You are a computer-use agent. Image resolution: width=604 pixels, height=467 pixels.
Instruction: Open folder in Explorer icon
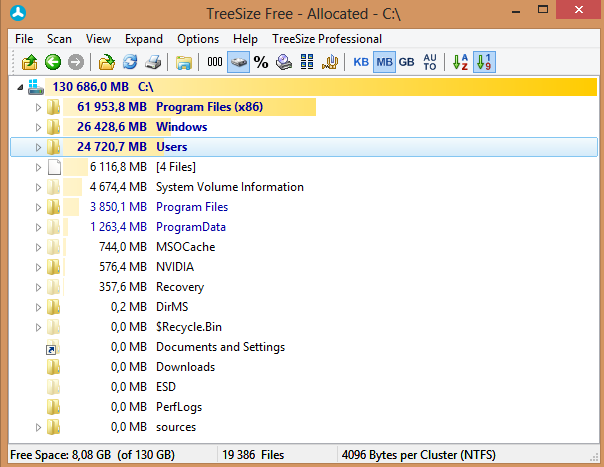point(184,62)
